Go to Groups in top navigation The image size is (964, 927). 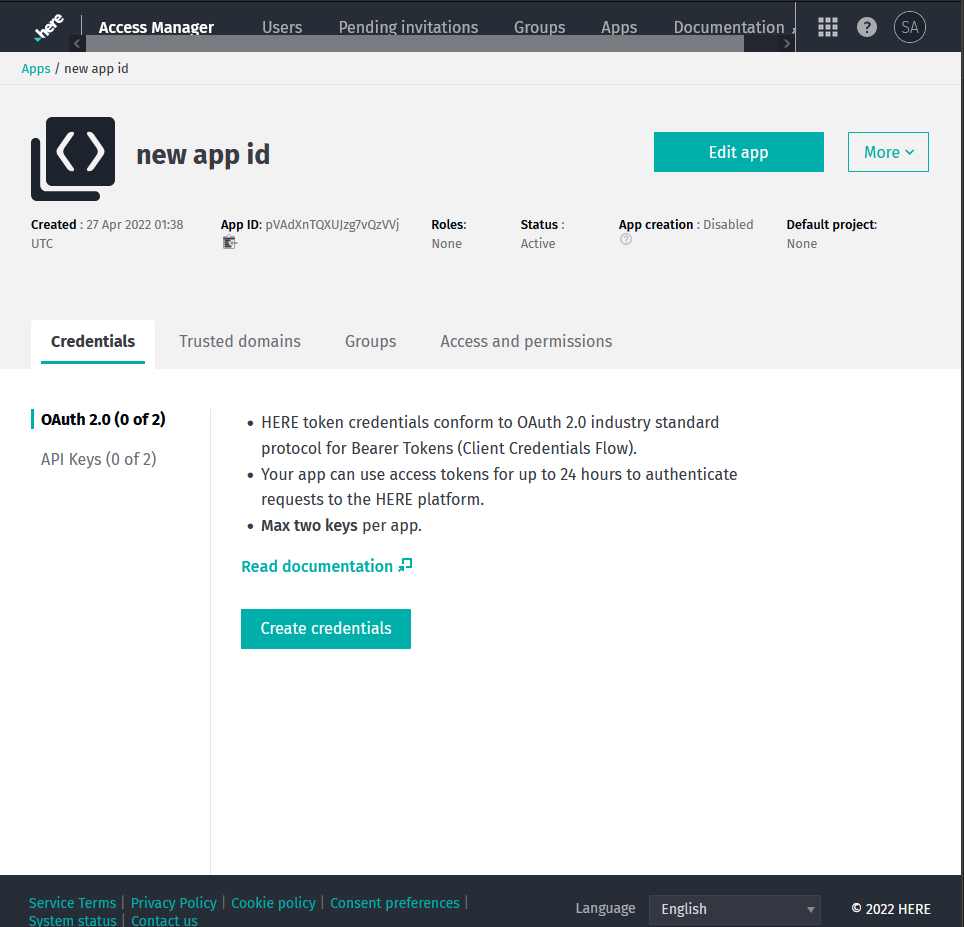(540, 27)
